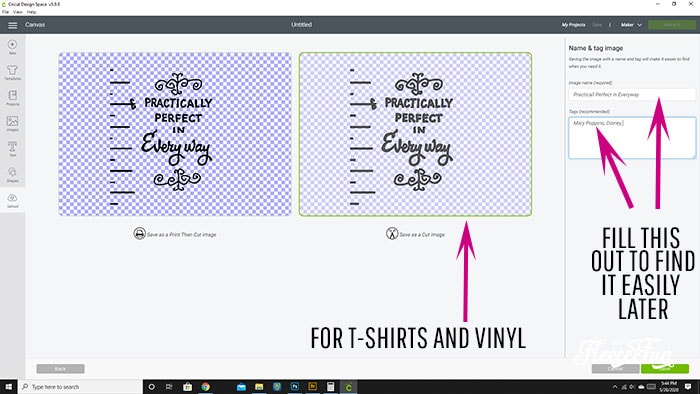
Task: Click the 'Save as a Print Then Cut image' label
Action: [181, 235]
